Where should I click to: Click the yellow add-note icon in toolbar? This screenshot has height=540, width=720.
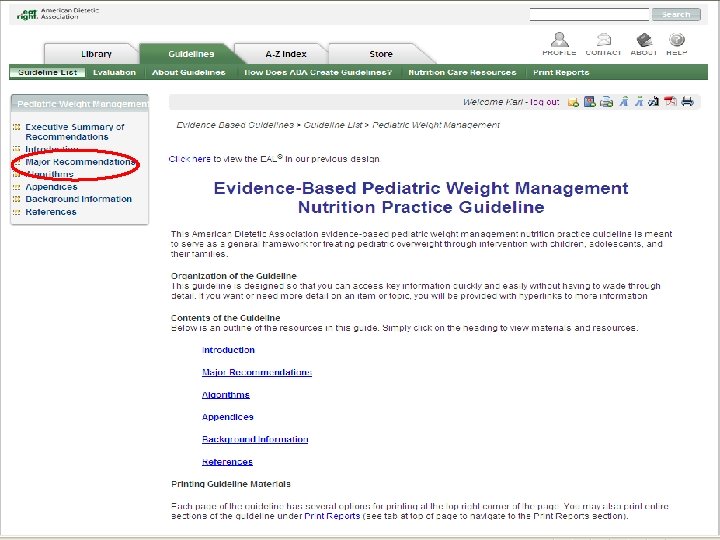573,102
